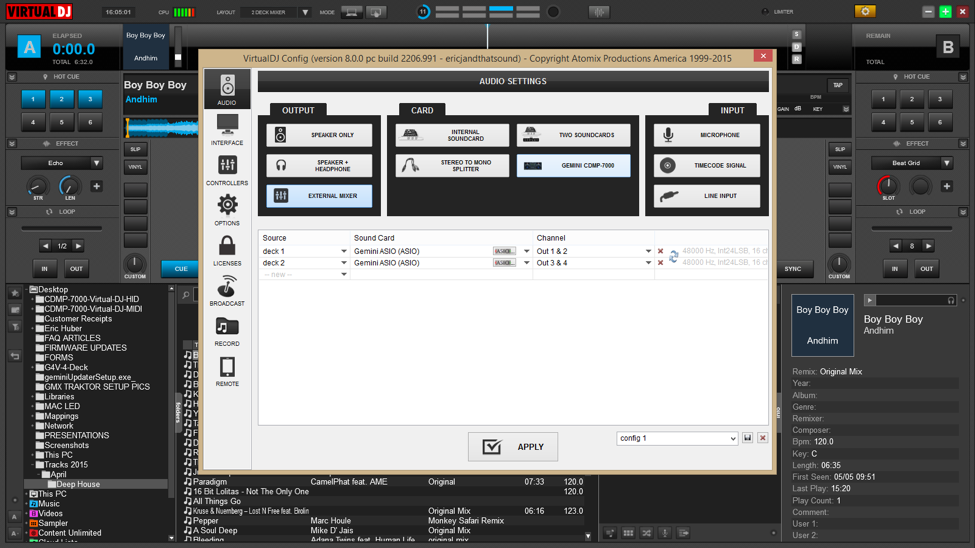This screenshot has width=975, height=548.
Task: Go to the Options gear section
Action: point(227,210)
